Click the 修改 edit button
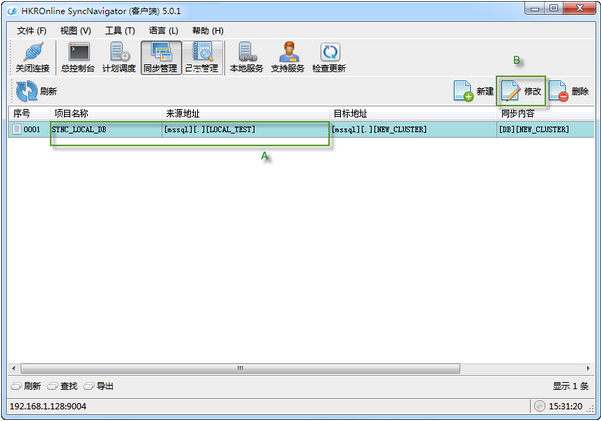601x421 pixels. point(521,91)
